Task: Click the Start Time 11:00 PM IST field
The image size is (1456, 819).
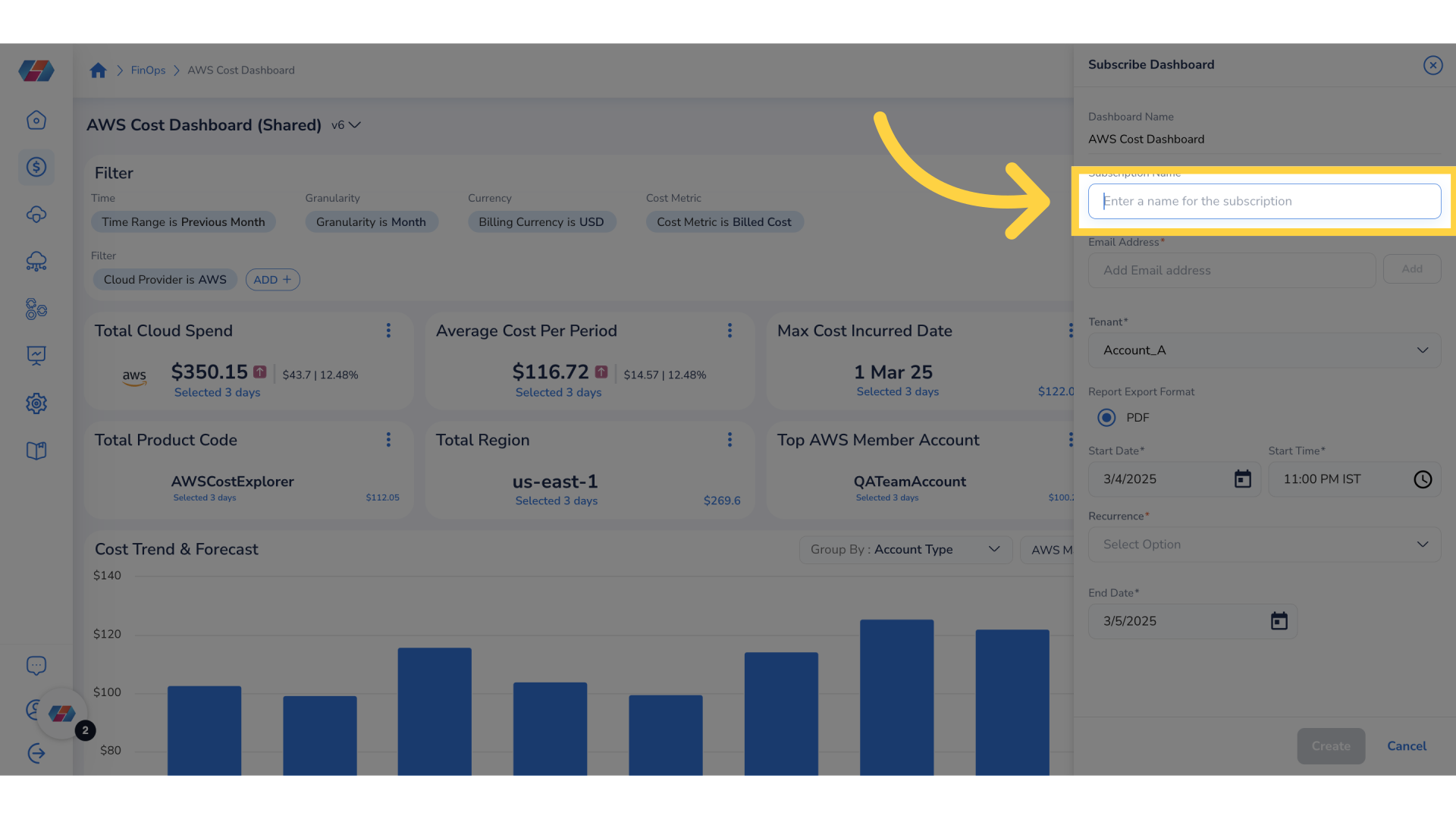Action: [1354, 479]
